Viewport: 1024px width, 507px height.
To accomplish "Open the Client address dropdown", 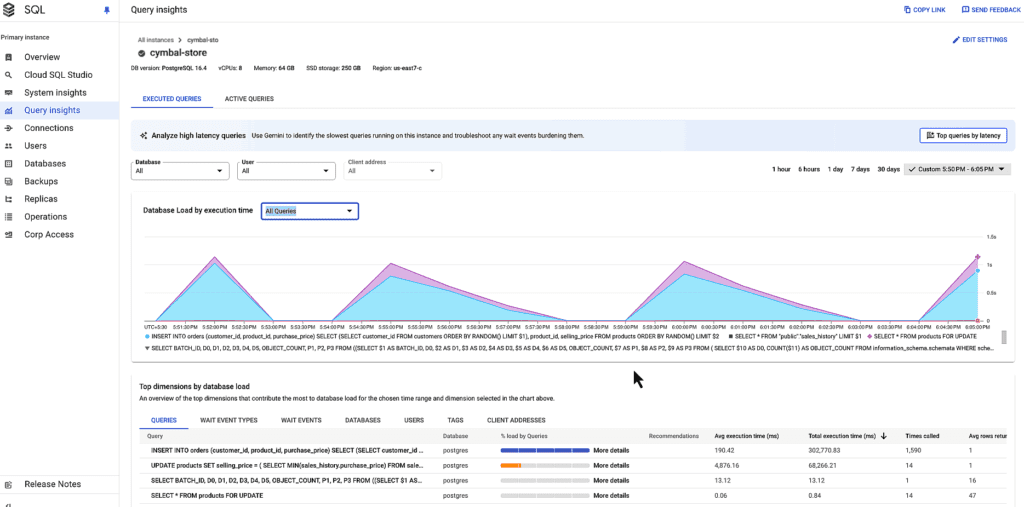I will [x=392, y=171].
